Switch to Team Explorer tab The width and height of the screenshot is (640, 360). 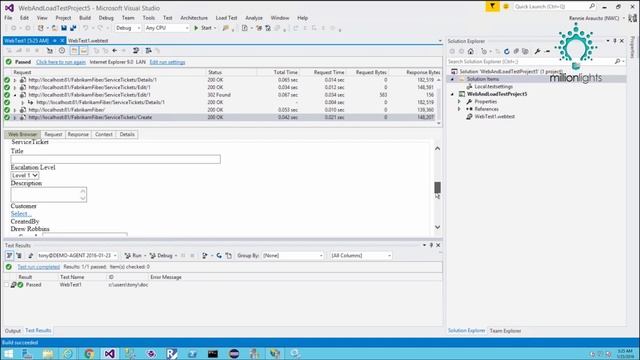[x=505, y=331]
